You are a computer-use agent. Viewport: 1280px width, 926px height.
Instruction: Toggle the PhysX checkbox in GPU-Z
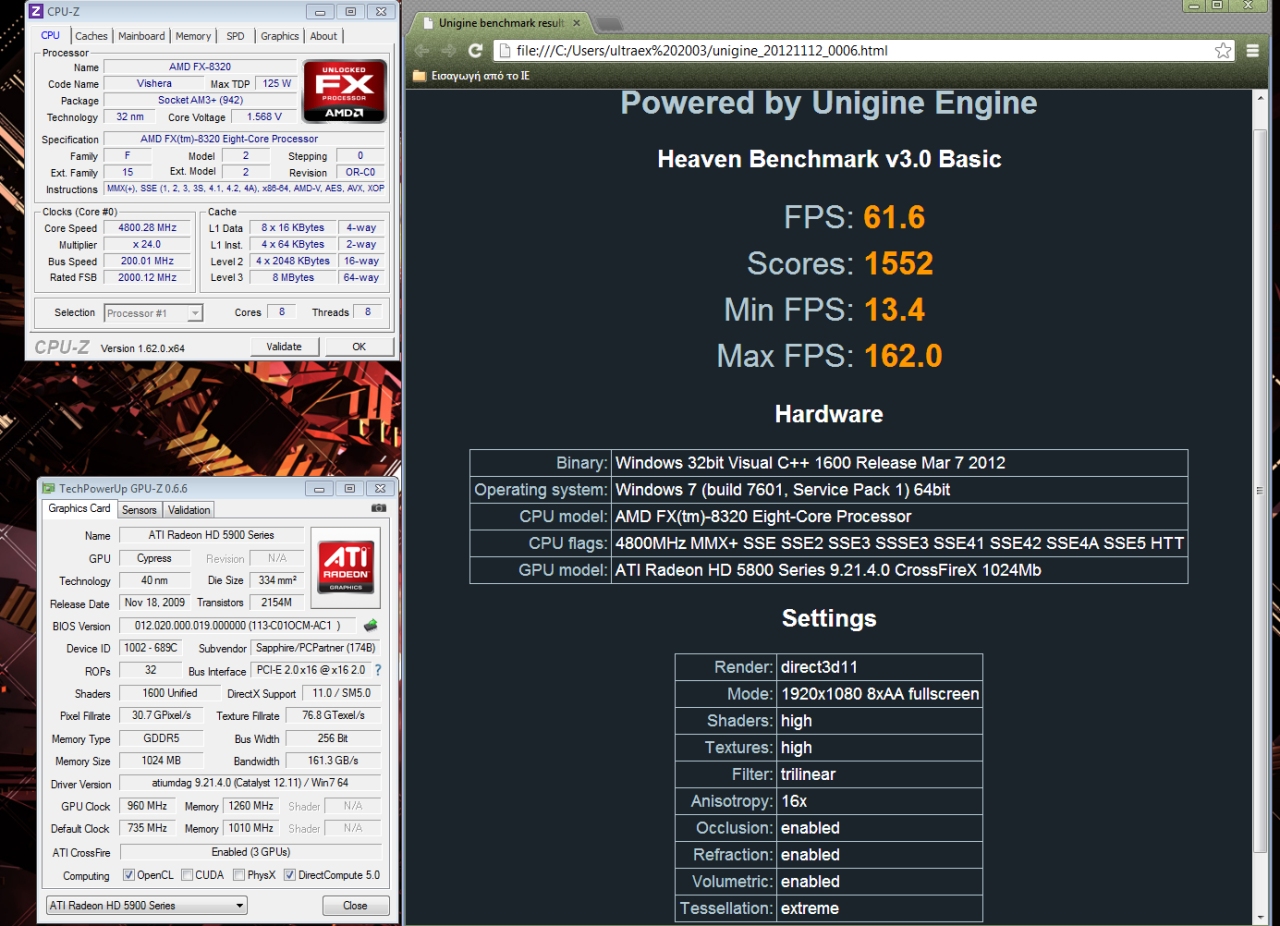tap(238, 875)
